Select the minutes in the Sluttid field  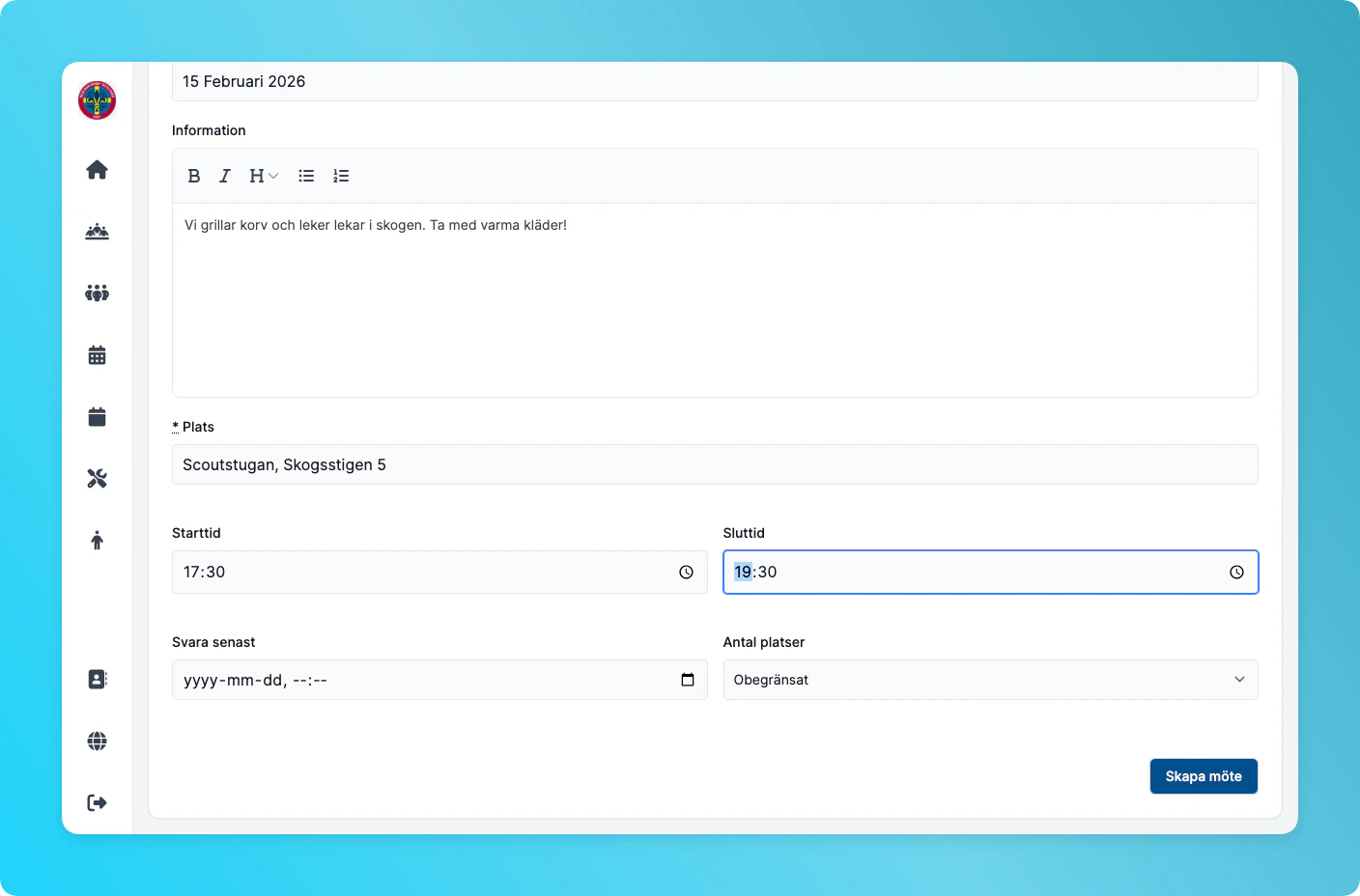coord(768,573)
